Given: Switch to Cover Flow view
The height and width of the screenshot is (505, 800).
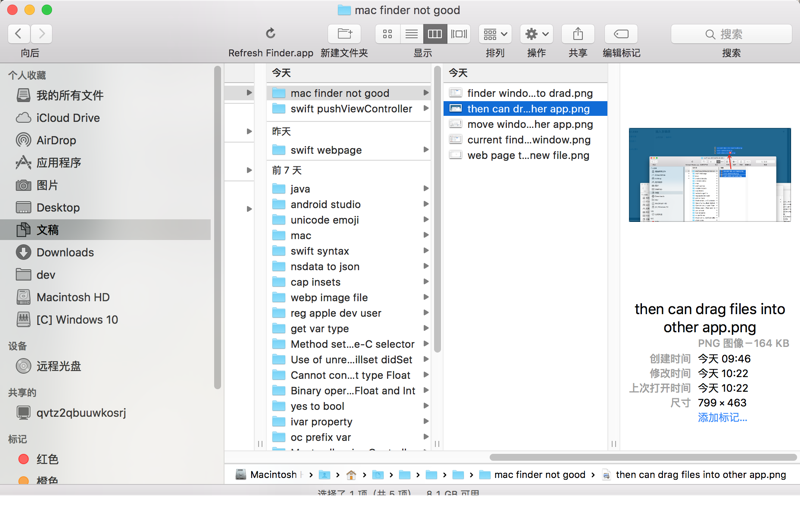Looking at the screenshot, I should click(459, 34).
